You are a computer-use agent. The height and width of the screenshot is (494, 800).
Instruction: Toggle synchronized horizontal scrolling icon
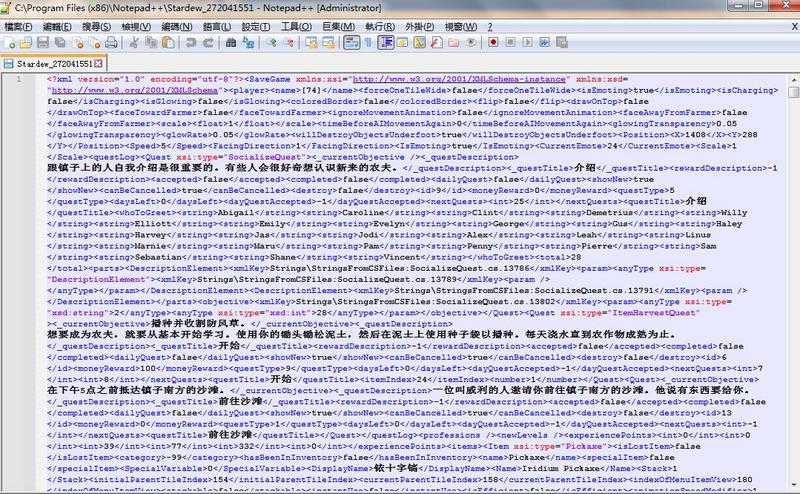(x=328, y=43)
